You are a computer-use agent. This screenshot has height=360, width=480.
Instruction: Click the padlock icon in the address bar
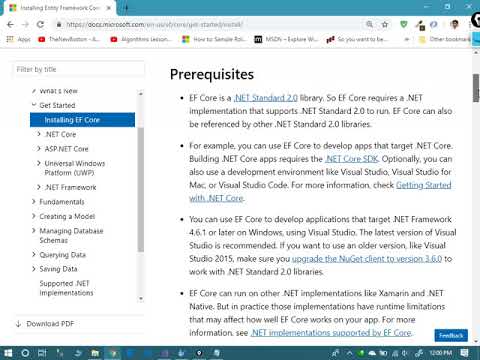click(x=59, y=24)
